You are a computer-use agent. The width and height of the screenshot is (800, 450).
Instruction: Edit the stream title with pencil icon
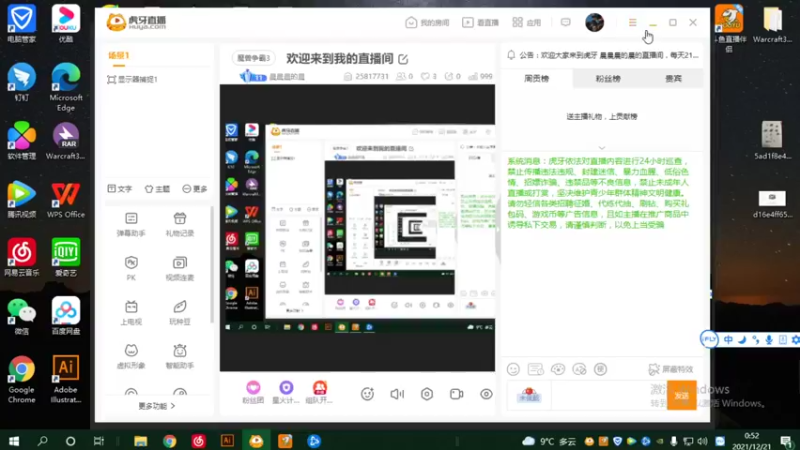pos(403,59)
